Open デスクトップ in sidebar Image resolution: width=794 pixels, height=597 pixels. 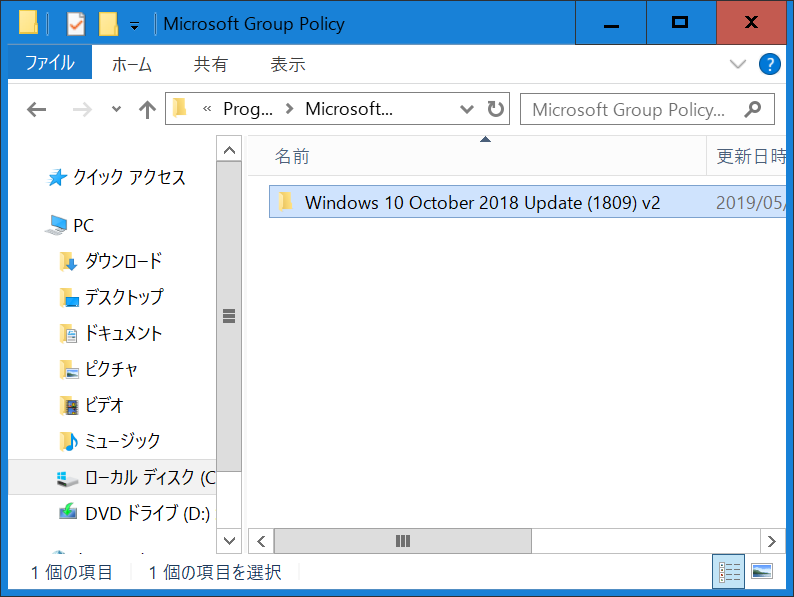(124, 297)
